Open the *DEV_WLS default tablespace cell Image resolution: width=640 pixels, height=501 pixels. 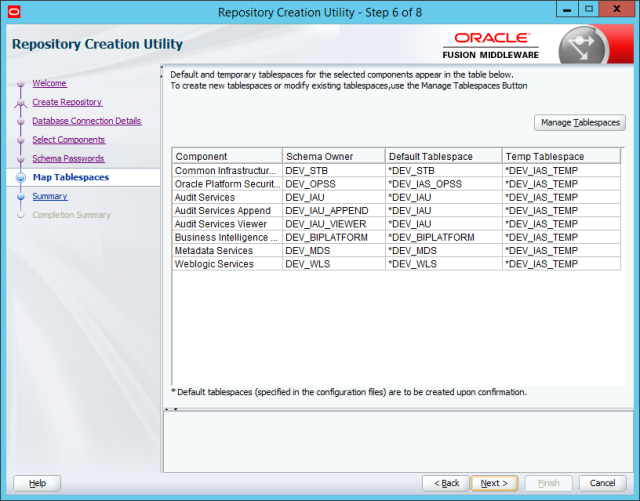444,264
